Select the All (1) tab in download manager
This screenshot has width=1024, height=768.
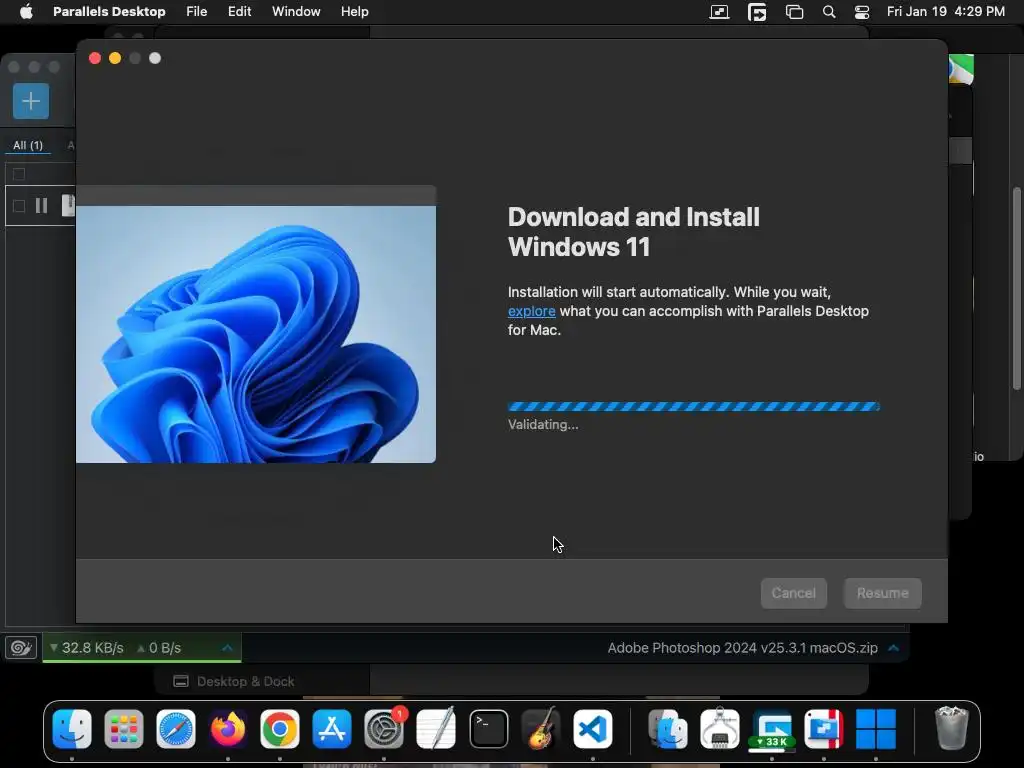coord(28,145)
